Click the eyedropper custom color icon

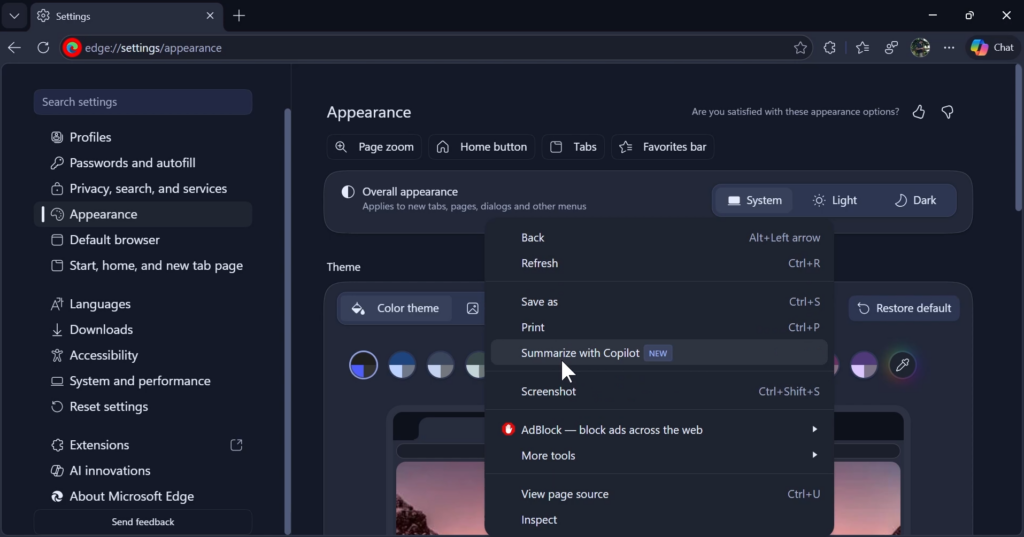click(x=902, y=366)
